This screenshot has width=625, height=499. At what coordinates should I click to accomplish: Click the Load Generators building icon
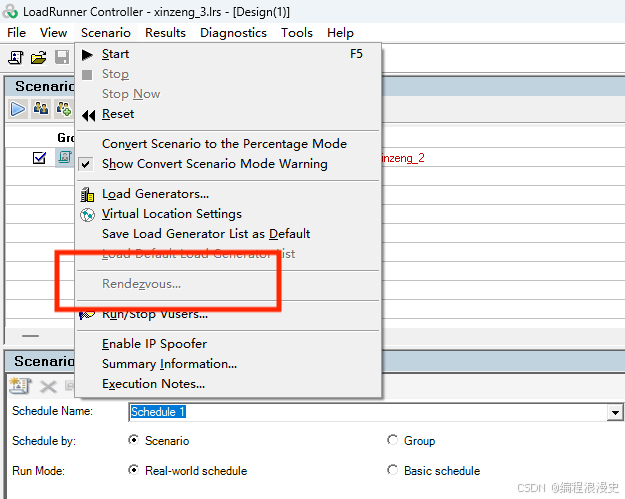pos(87,194)
